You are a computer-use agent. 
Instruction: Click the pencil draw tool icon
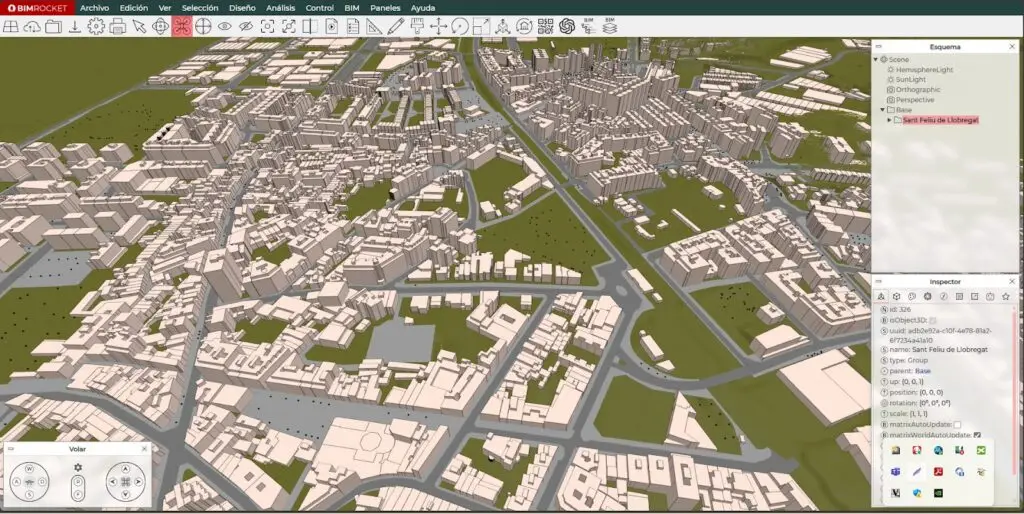coord(395,26)
